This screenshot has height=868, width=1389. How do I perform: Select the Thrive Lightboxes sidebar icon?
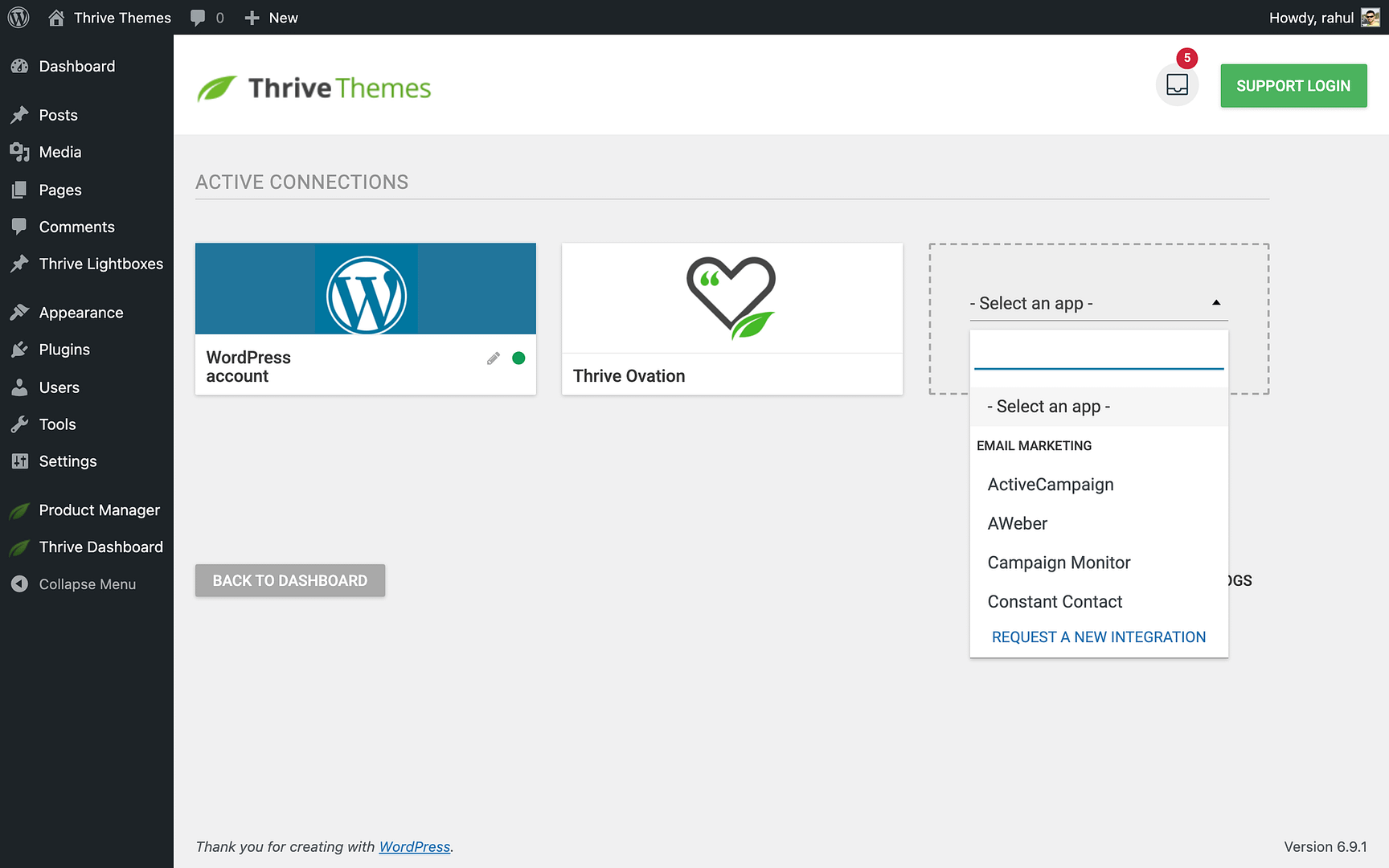[x=19, y=264]
